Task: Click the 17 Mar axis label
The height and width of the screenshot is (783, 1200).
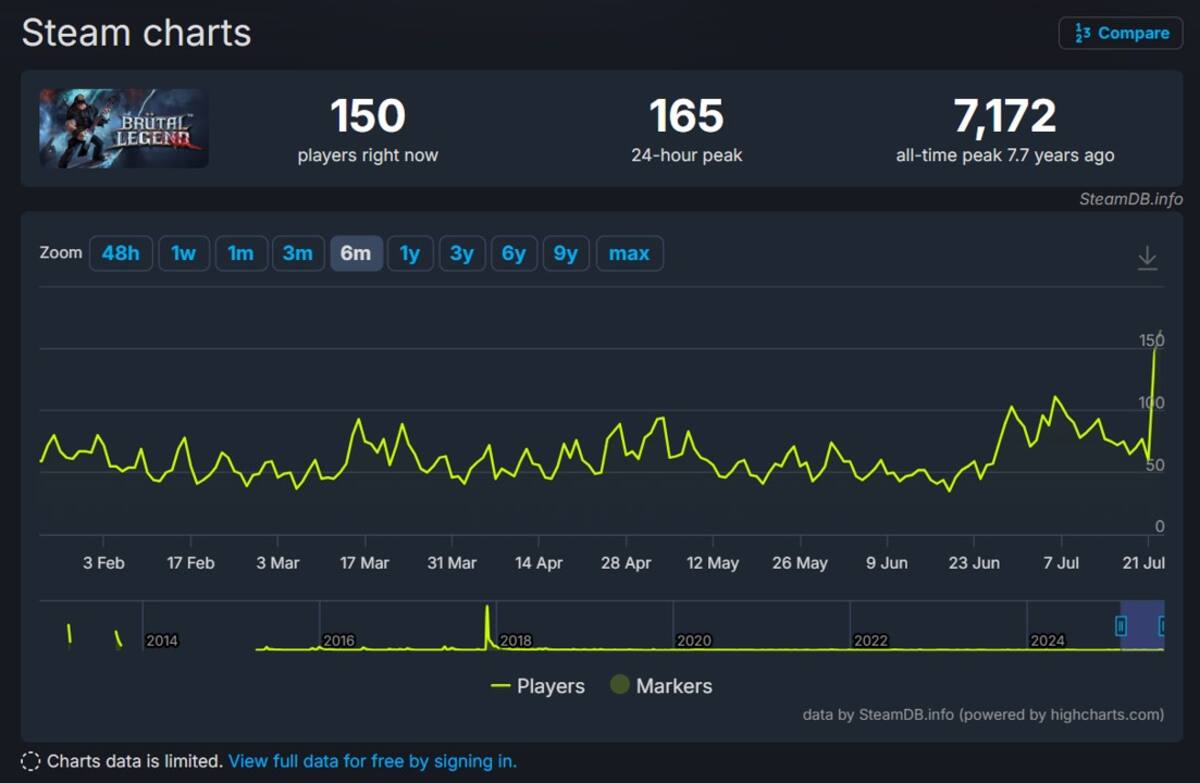Action: pos(364,563)
